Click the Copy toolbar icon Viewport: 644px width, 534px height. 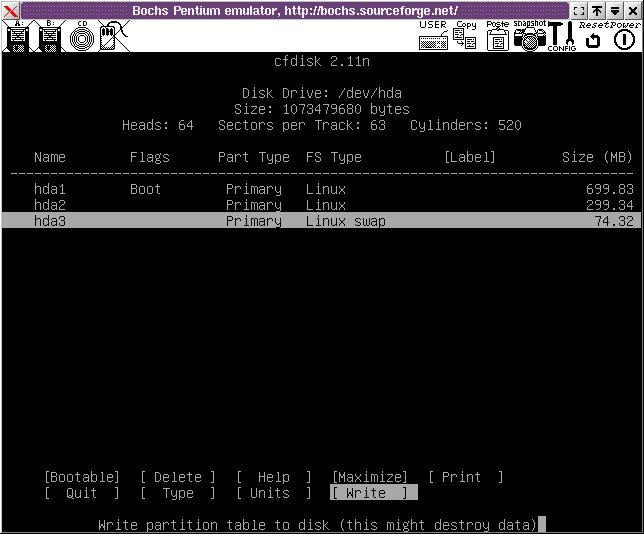(x=465, y=37)
